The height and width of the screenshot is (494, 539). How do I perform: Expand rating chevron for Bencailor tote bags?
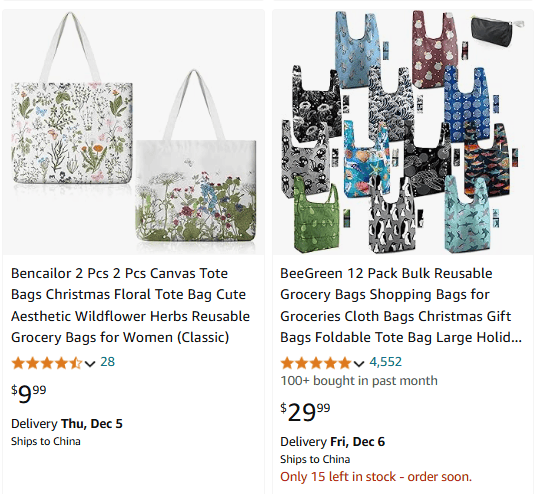(x=90, y=363)
